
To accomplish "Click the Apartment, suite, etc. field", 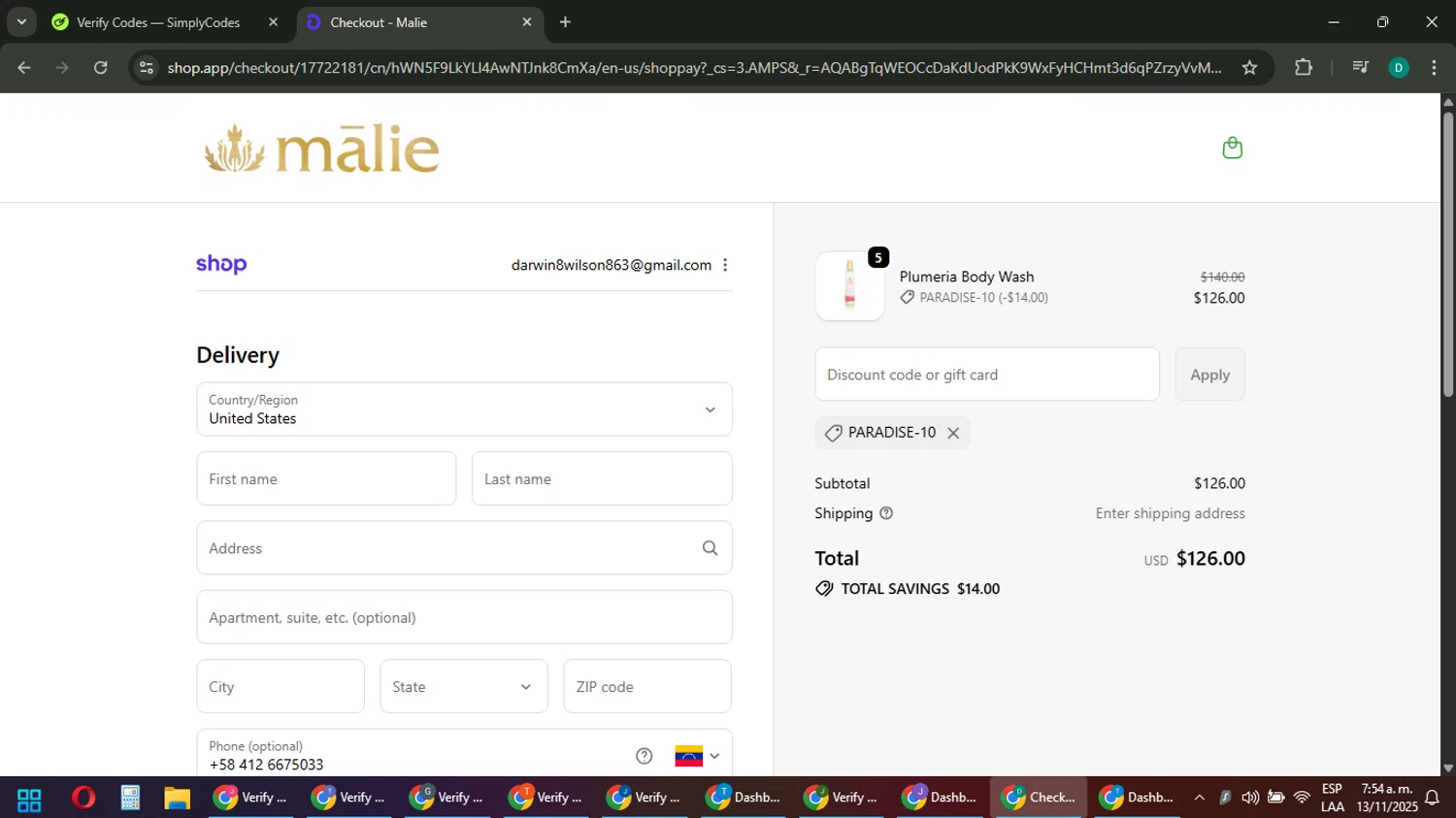I will click(464, 617).
